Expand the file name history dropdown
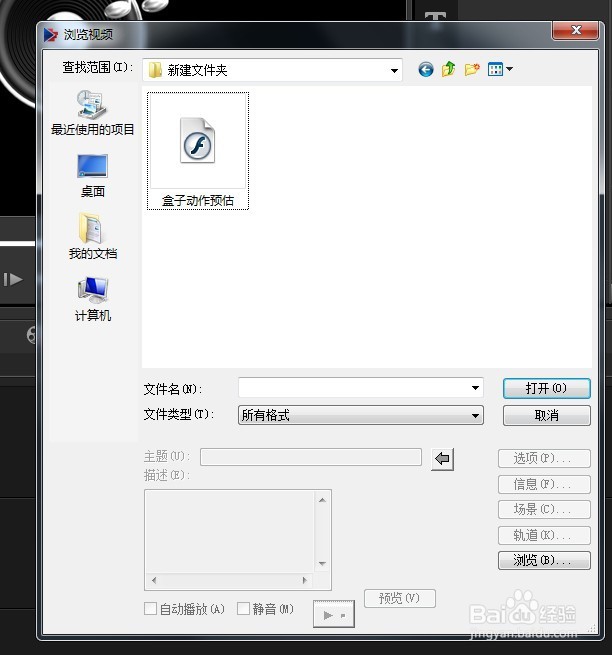This screenshot has height=655, width=612. 475,388
